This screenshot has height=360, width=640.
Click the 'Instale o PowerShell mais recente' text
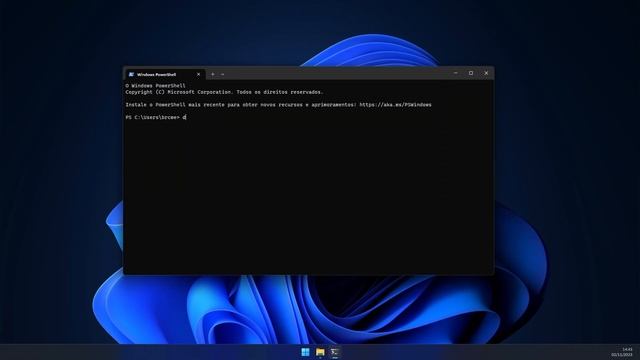pos(175,105)
